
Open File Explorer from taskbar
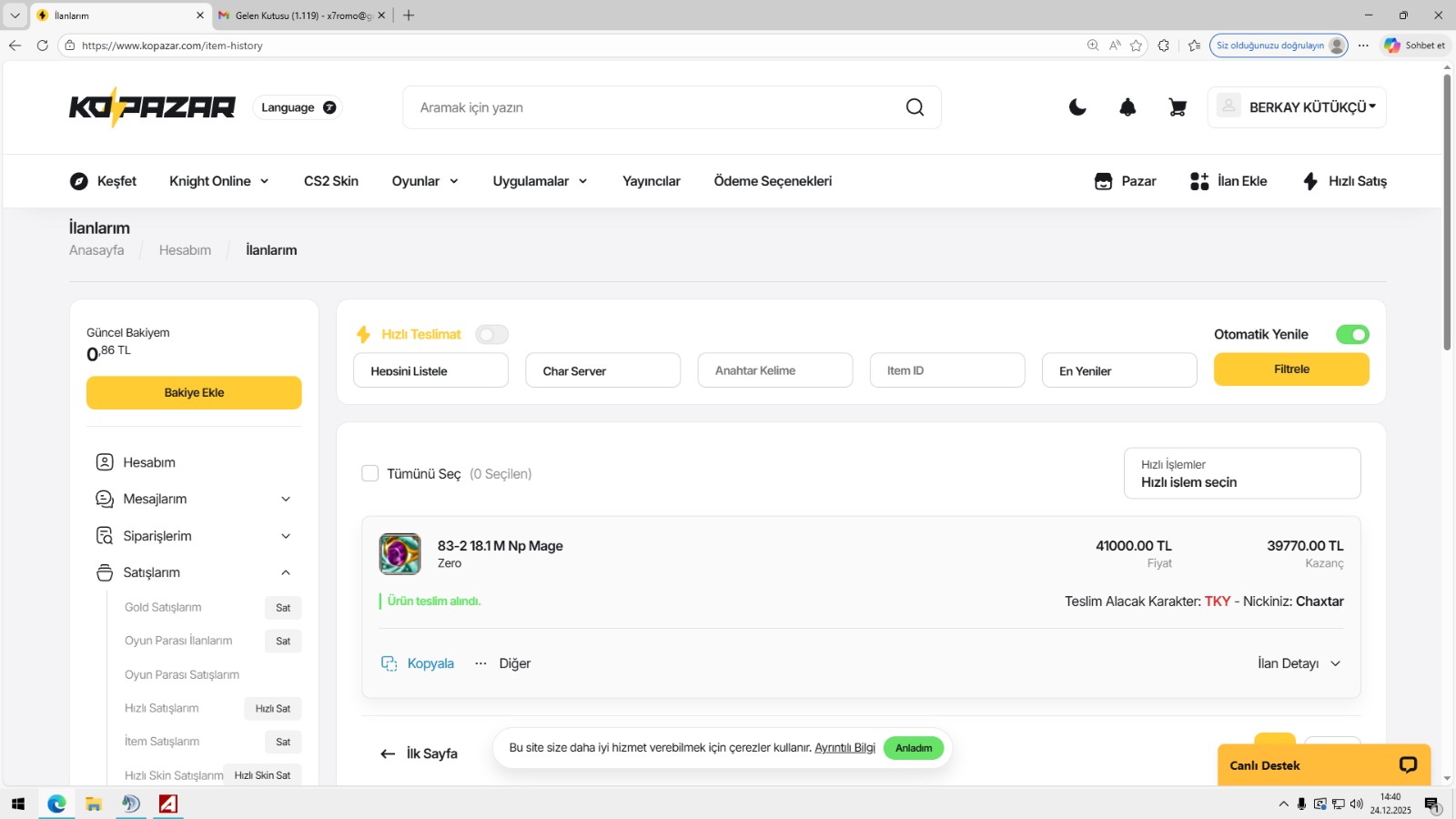click(x=94, y=804)
